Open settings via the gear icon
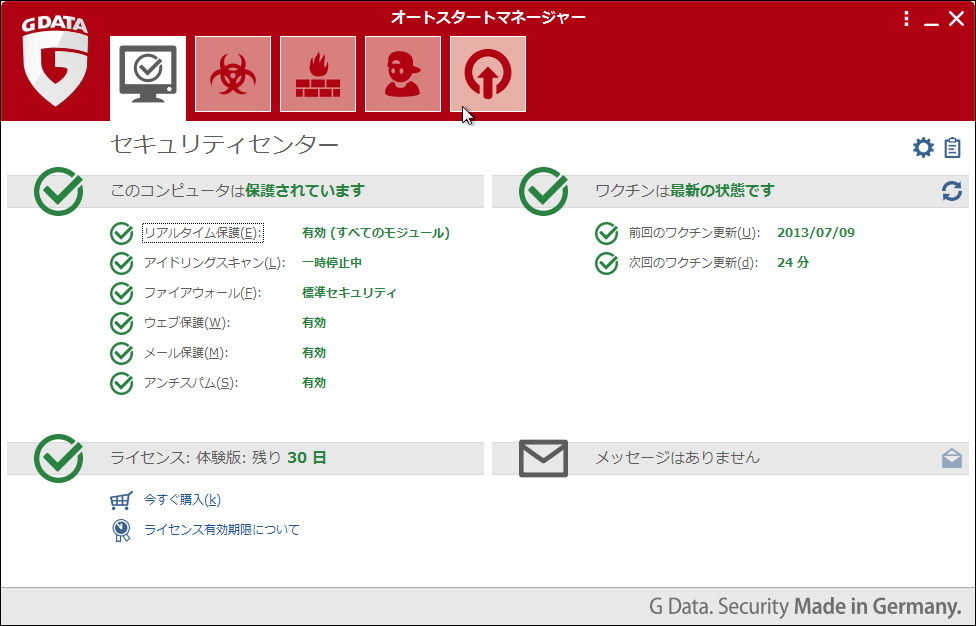 [923, 147]
